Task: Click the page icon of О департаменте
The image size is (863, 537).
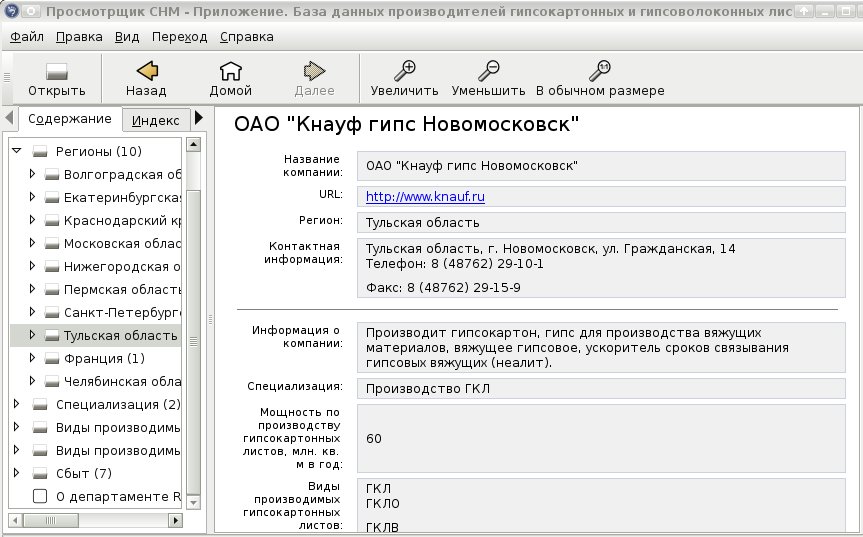Action: 40,496
